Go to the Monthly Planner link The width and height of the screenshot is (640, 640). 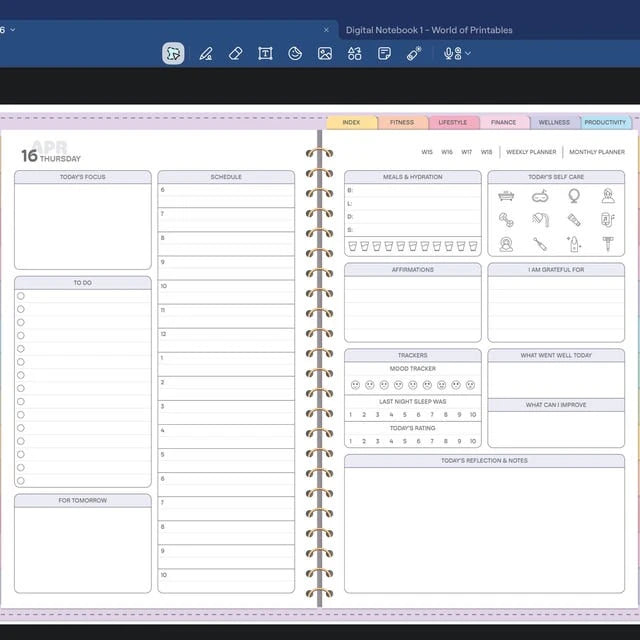click(597, 152)
